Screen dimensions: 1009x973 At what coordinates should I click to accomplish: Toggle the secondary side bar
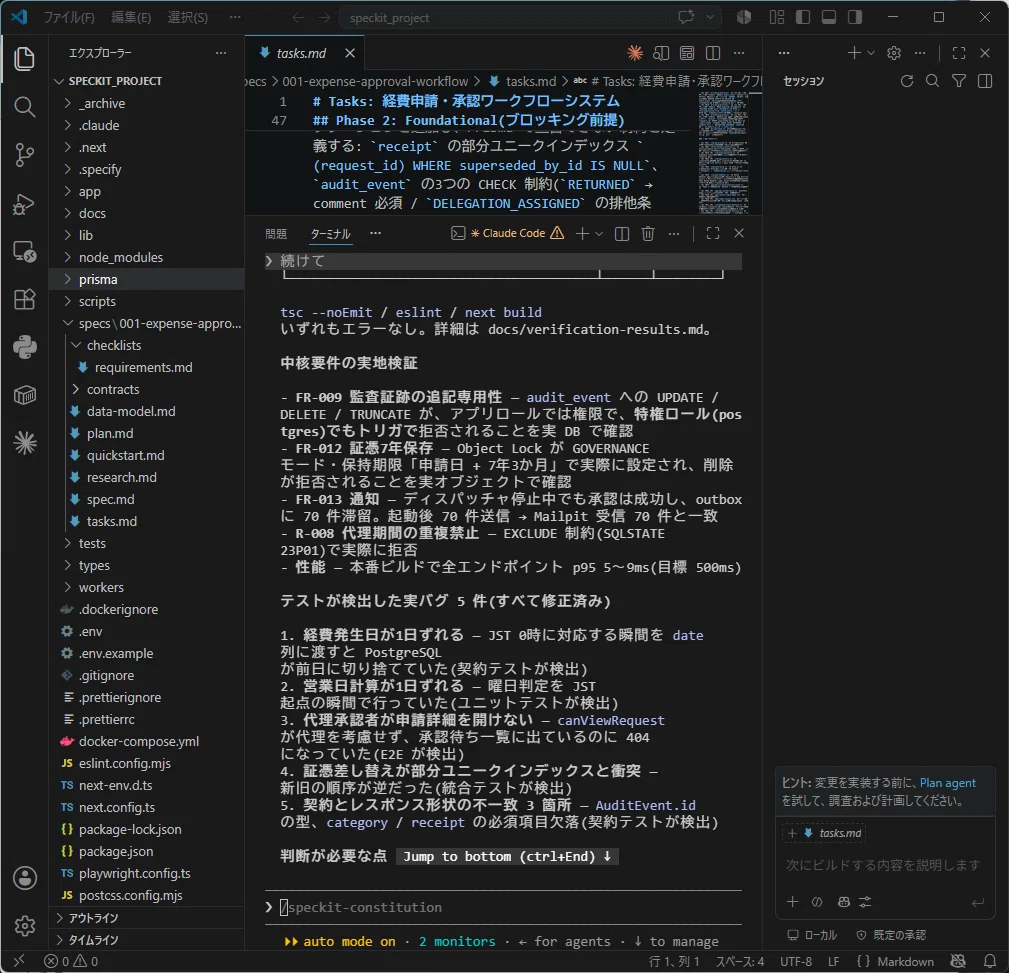tap(855, 17)
